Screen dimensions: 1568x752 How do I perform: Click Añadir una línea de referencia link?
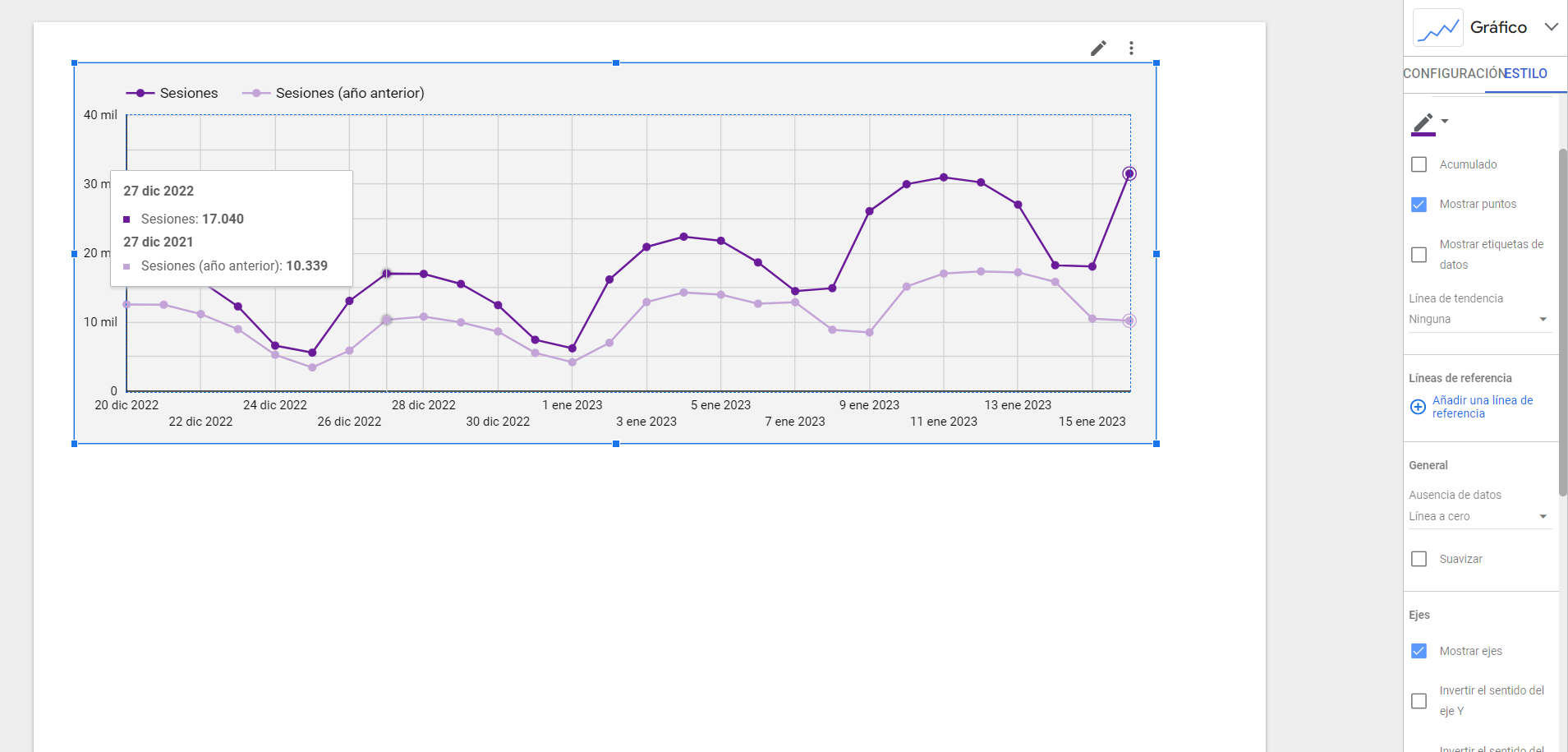click(1482, 407)
